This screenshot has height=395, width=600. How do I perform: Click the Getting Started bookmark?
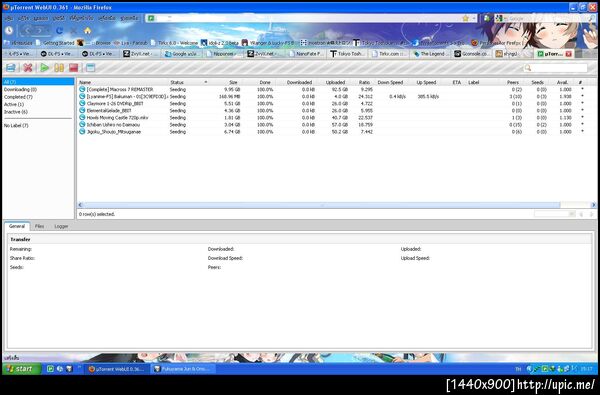[55, 43]
